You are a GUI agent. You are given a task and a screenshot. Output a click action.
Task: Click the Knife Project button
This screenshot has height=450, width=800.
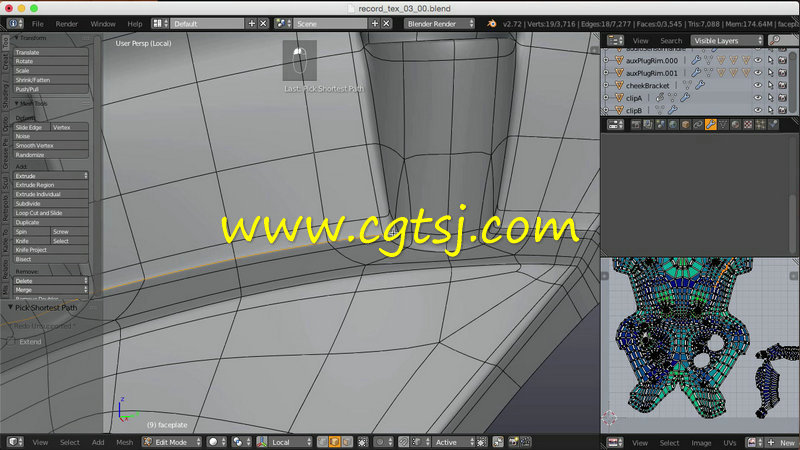click(x=51, y=250)
